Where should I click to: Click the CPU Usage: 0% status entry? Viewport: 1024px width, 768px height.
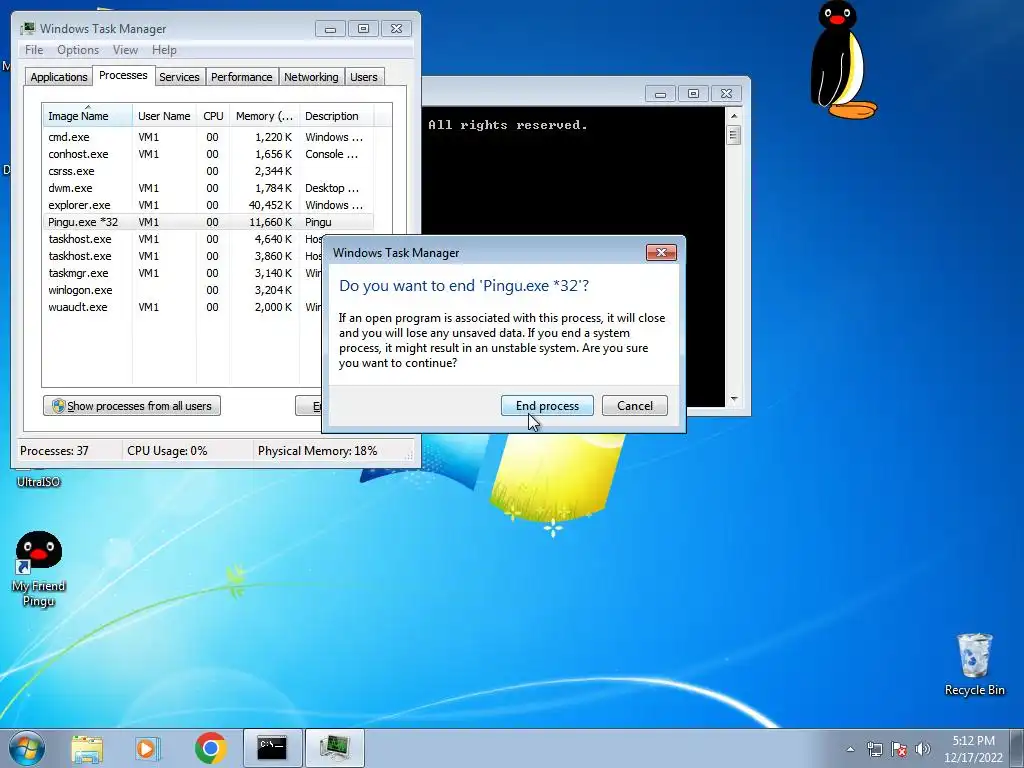click(167, 451)
